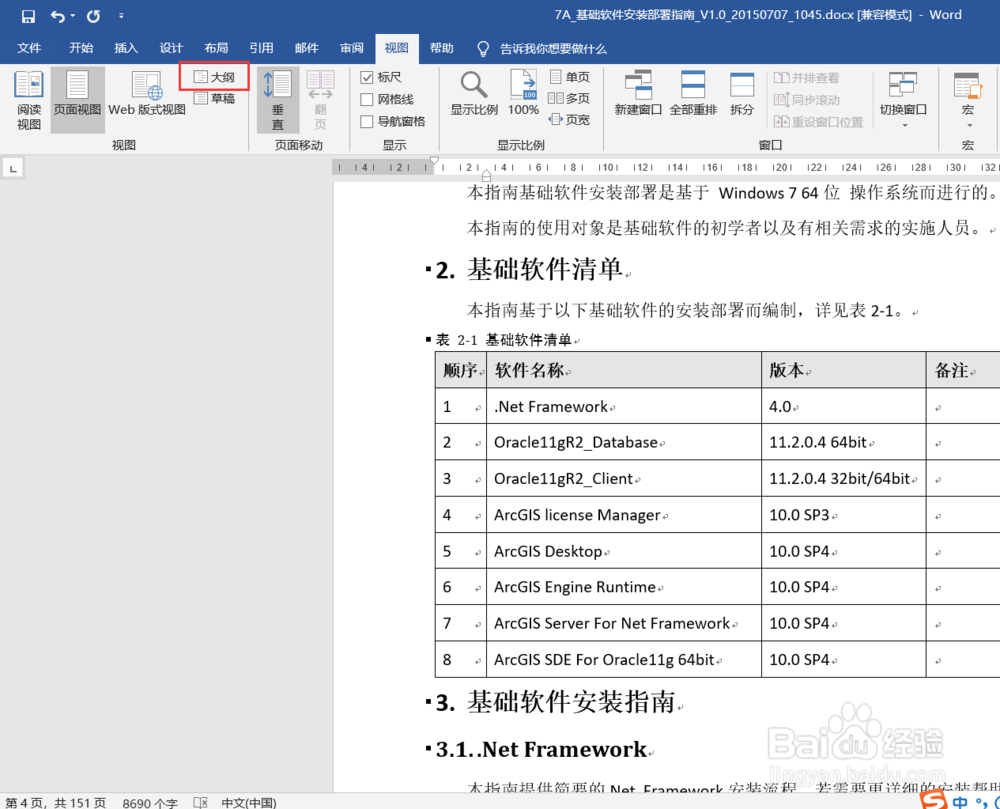Click page count 第4页,共151页 in status bar
The image size is (1000, 809).
tap(55, 803)
